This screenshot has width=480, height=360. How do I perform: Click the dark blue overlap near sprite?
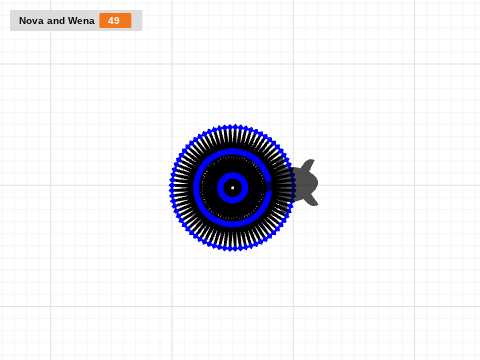(x=269, y=186)
